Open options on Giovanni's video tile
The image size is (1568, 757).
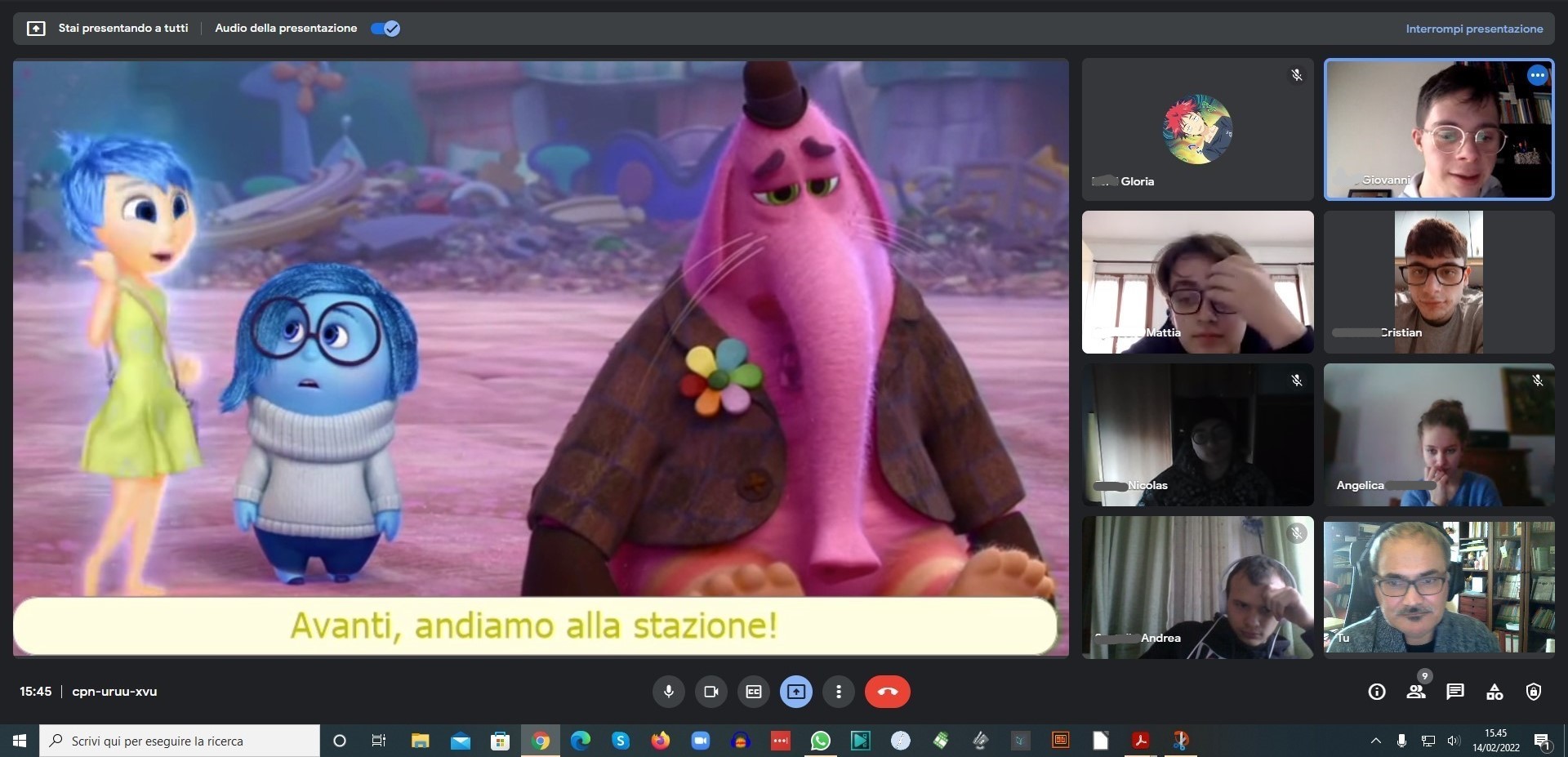(x=1537, y=75)
